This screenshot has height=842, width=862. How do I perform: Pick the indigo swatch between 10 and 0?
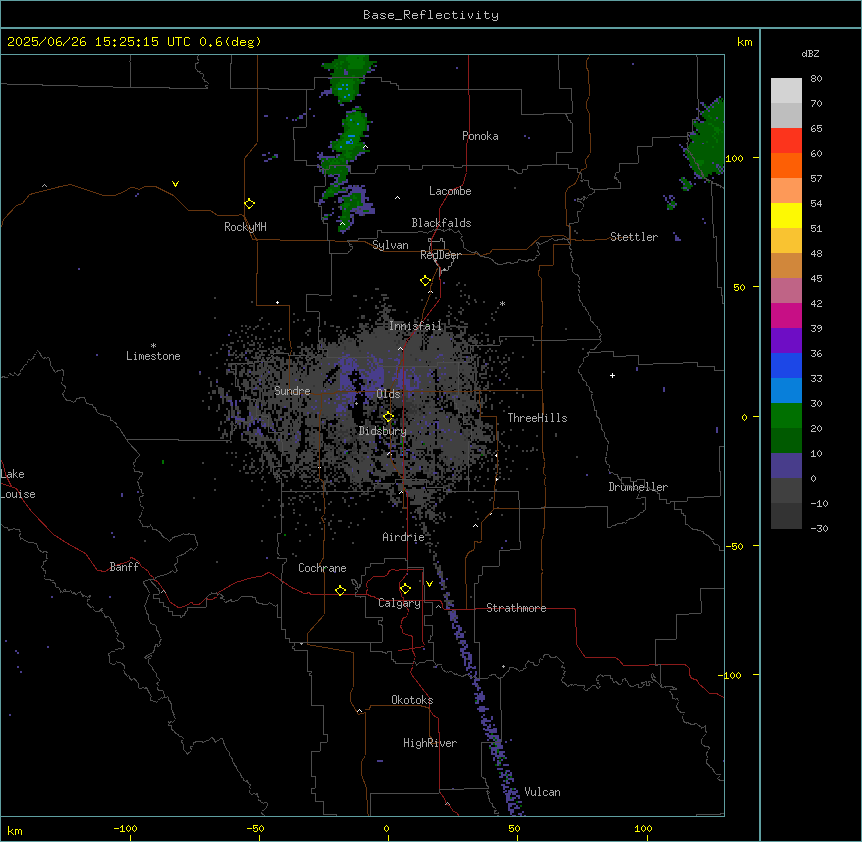coord(786,466)
